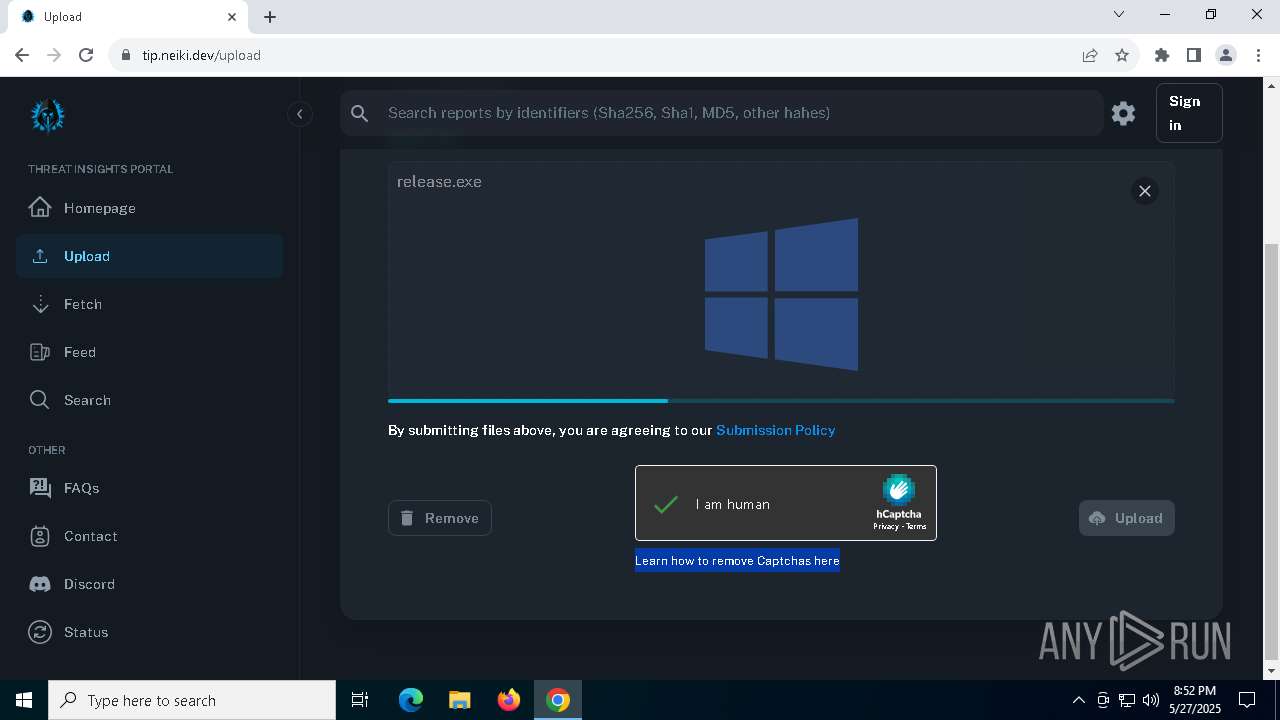The width and height of the screenshot is (1280, 720).
Task: Open Task View on the taskbar
Action: click(x=360, y=700)
